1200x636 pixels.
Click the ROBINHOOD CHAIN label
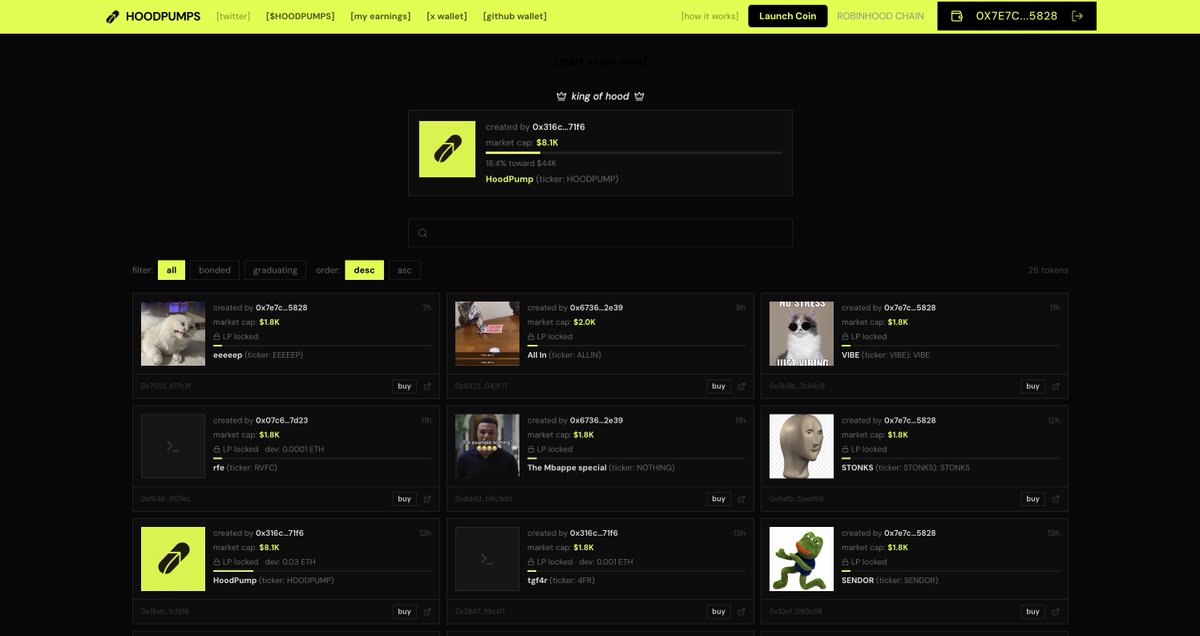pyautogui.click(x=880, y=16)
